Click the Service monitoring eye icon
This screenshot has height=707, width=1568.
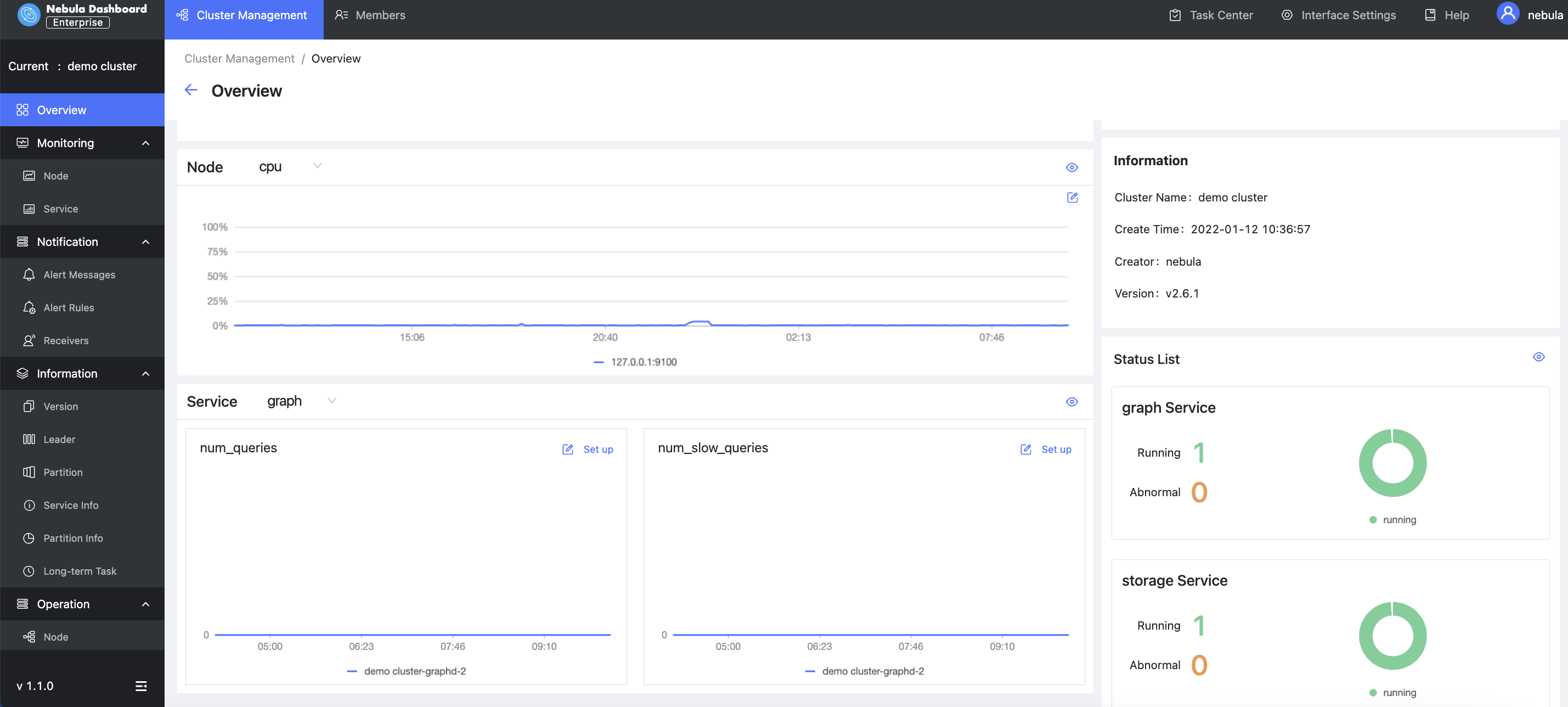[1072, 402]
